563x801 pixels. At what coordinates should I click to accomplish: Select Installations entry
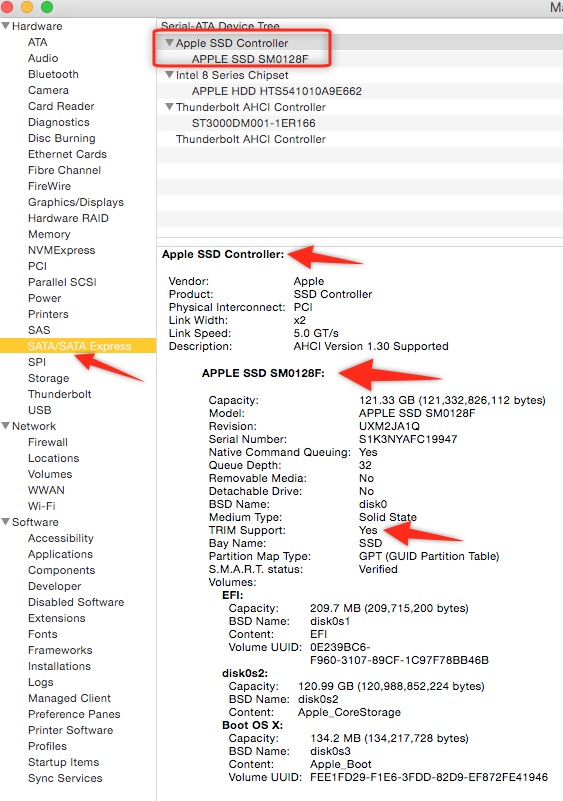(59, 666)
